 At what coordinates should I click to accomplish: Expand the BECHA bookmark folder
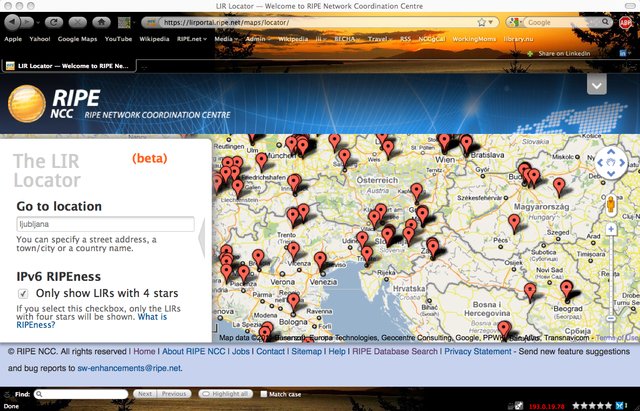click(x=347, y=39)
